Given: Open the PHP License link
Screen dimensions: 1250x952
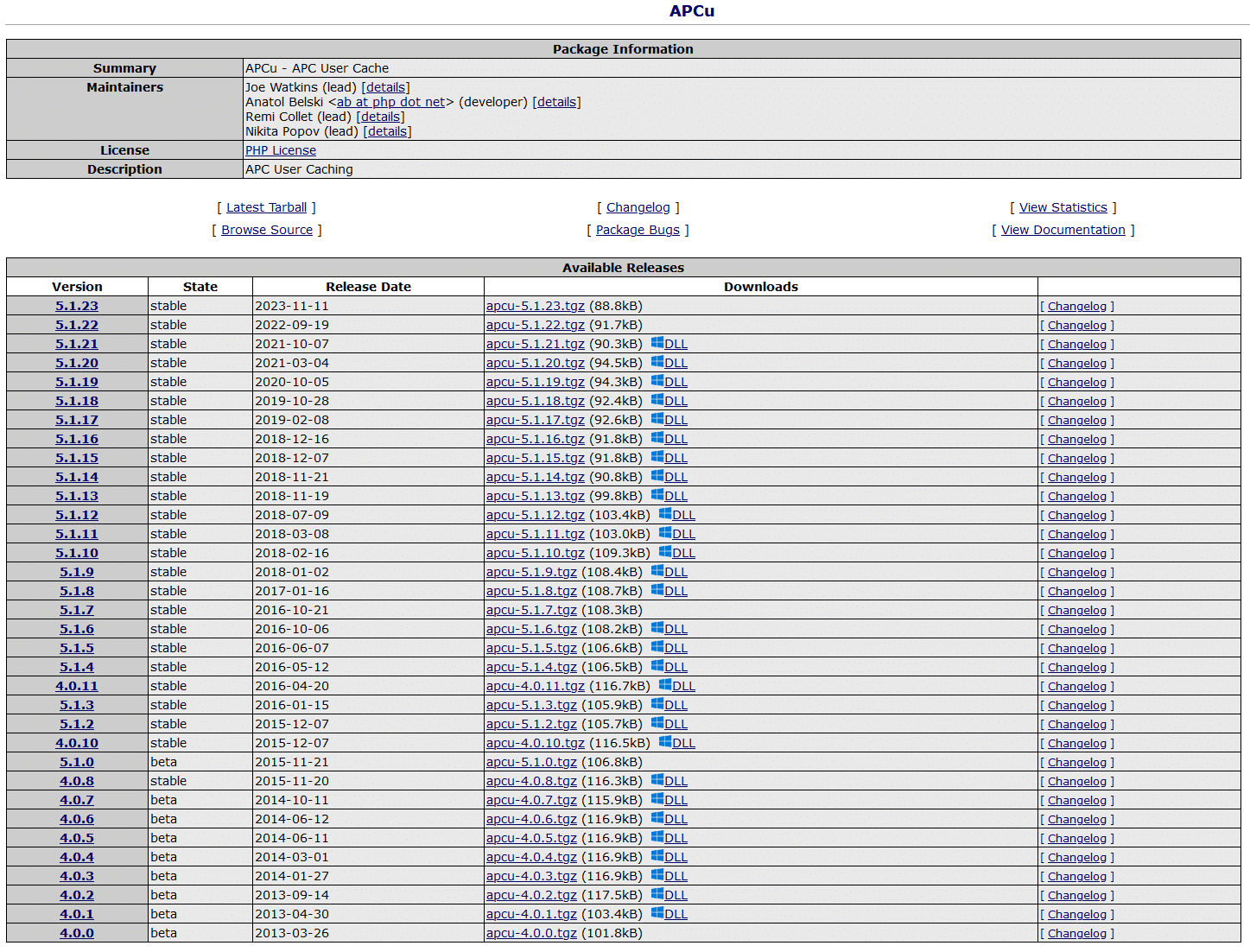Looking at the screenshot, I should pyautogui.click(x=281, y=150).
